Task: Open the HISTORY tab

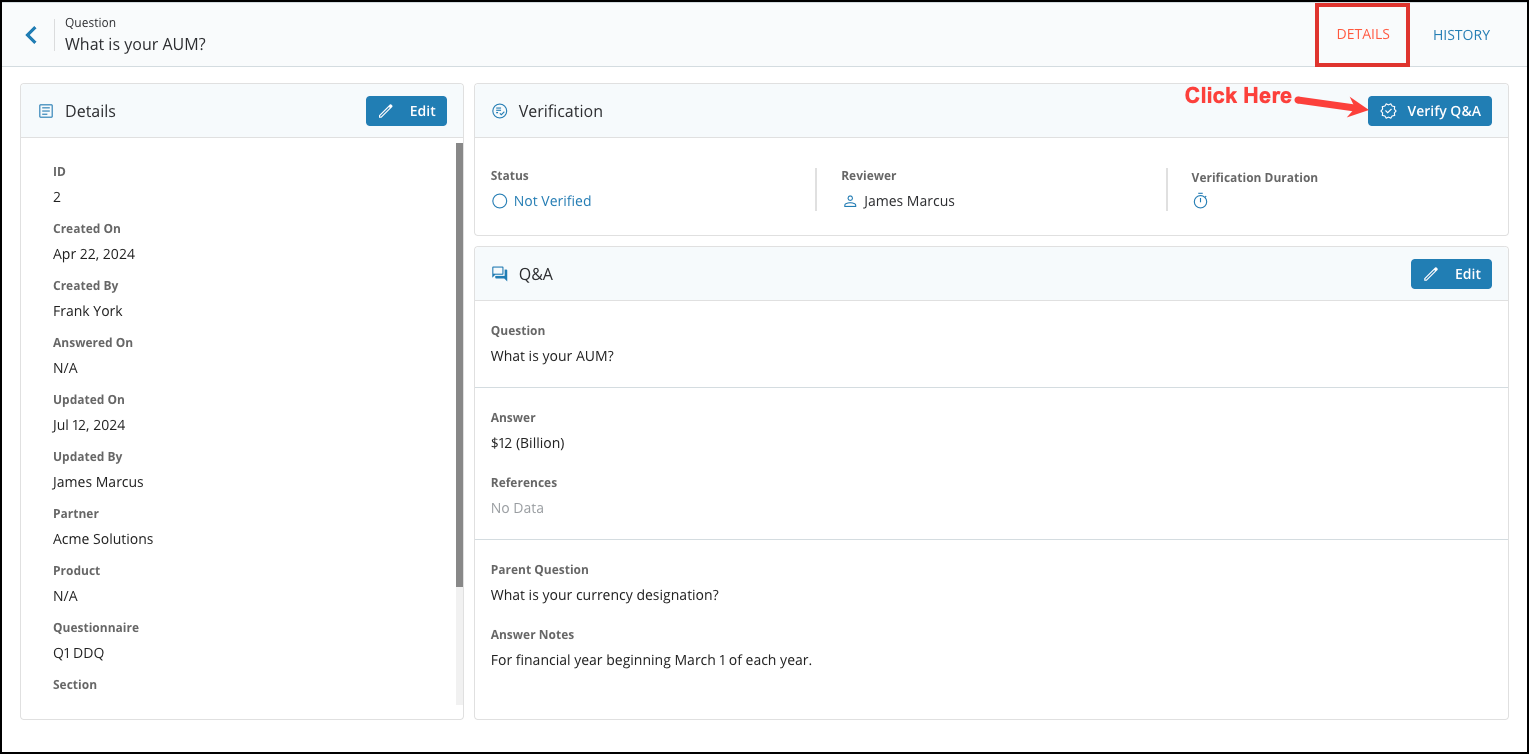Action: click(1460, 33)
